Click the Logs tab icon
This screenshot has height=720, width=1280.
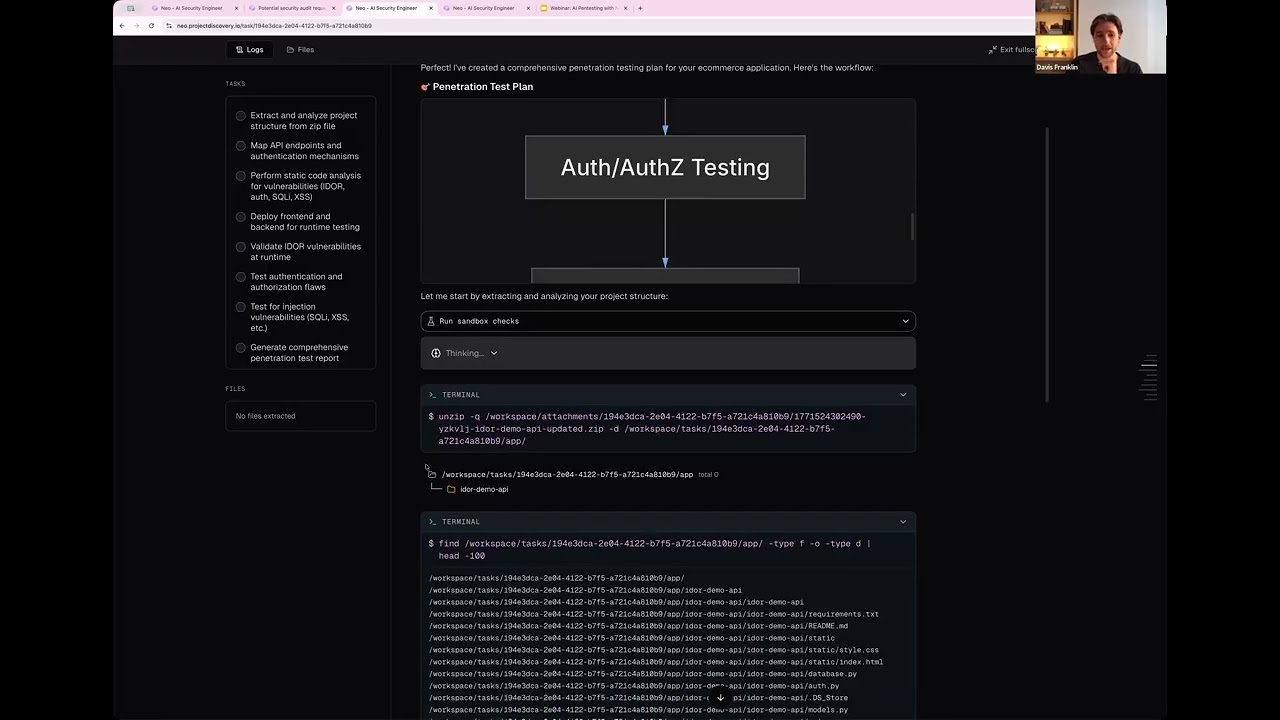tap(239, 50)
